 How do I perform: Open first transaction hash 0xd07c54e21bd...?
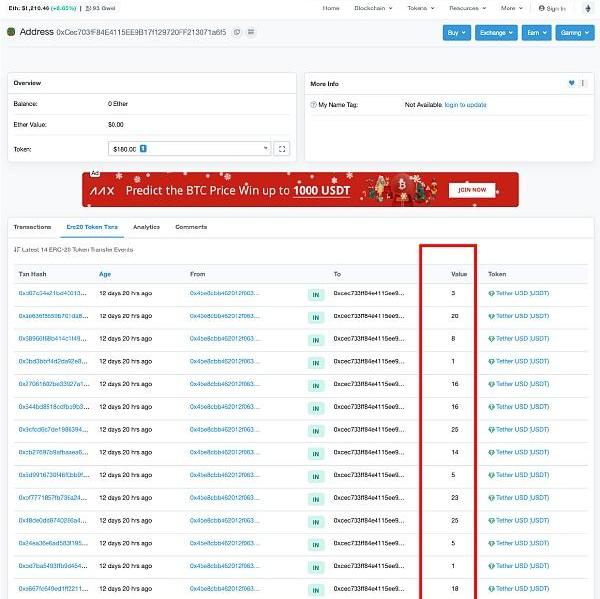click(x=52, y=293)
